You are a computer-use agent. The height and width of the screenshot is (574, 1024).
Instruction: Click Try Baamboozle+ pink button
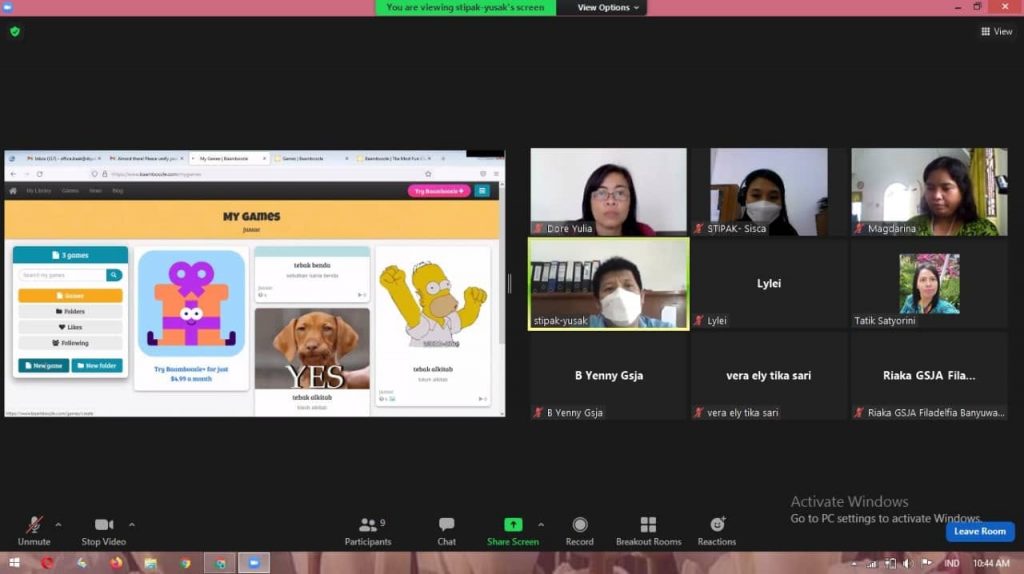[439, 191]
